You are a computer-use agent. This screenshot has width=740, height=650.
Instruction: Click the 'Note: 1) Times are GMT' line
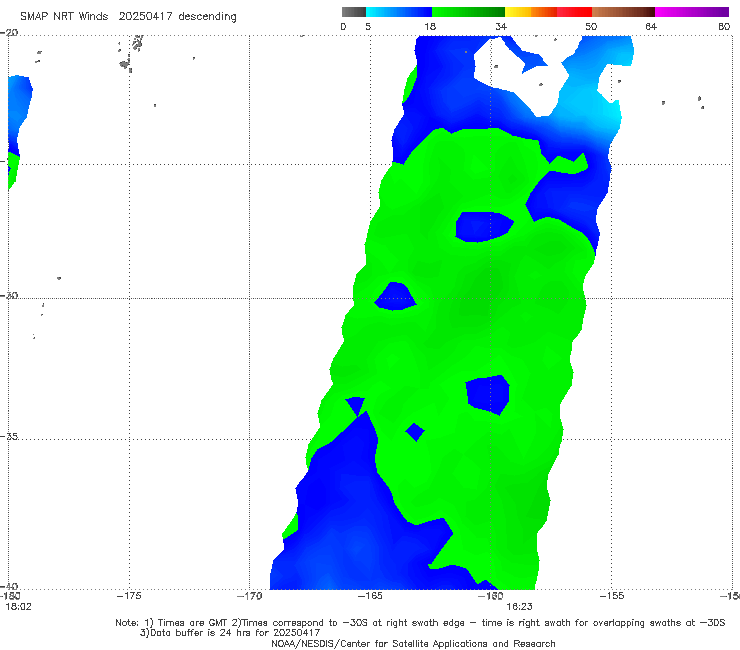[420, 623]
